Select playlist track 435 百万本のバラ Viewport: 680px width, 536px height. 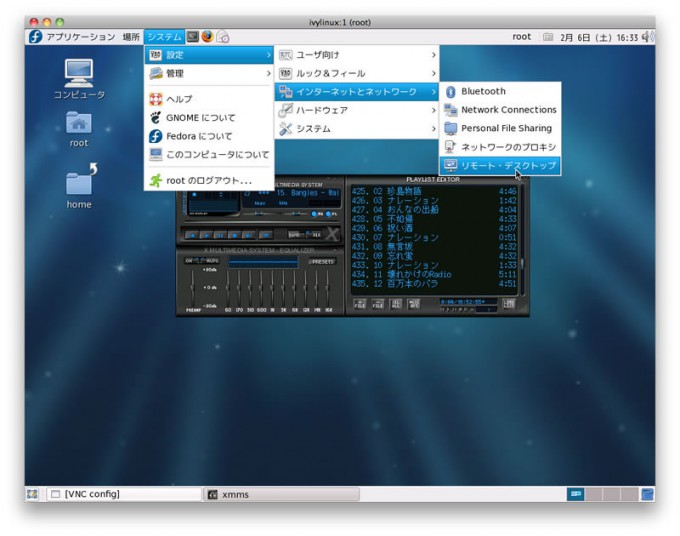pyautogui.click(x=434, y=284)
